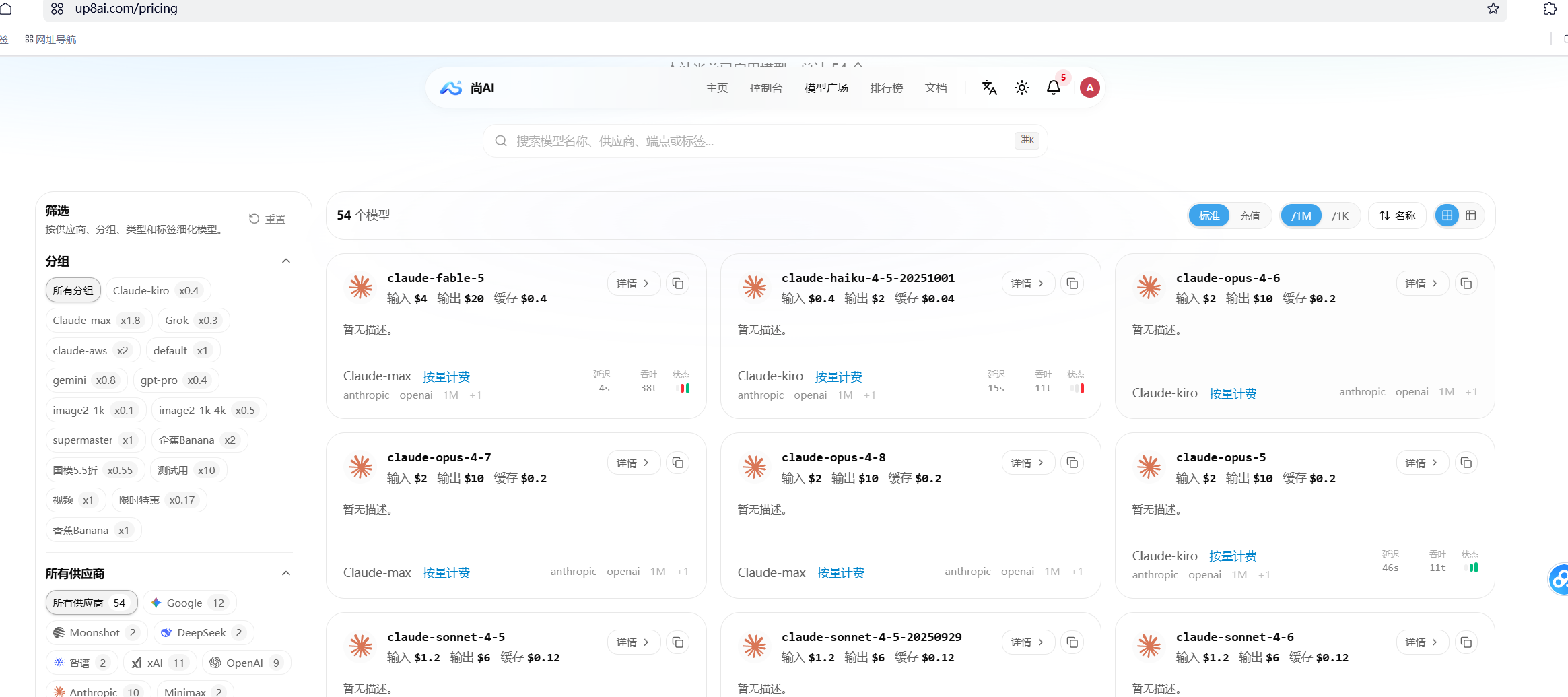Collapse the 所有供应商 section

point(286,573)
